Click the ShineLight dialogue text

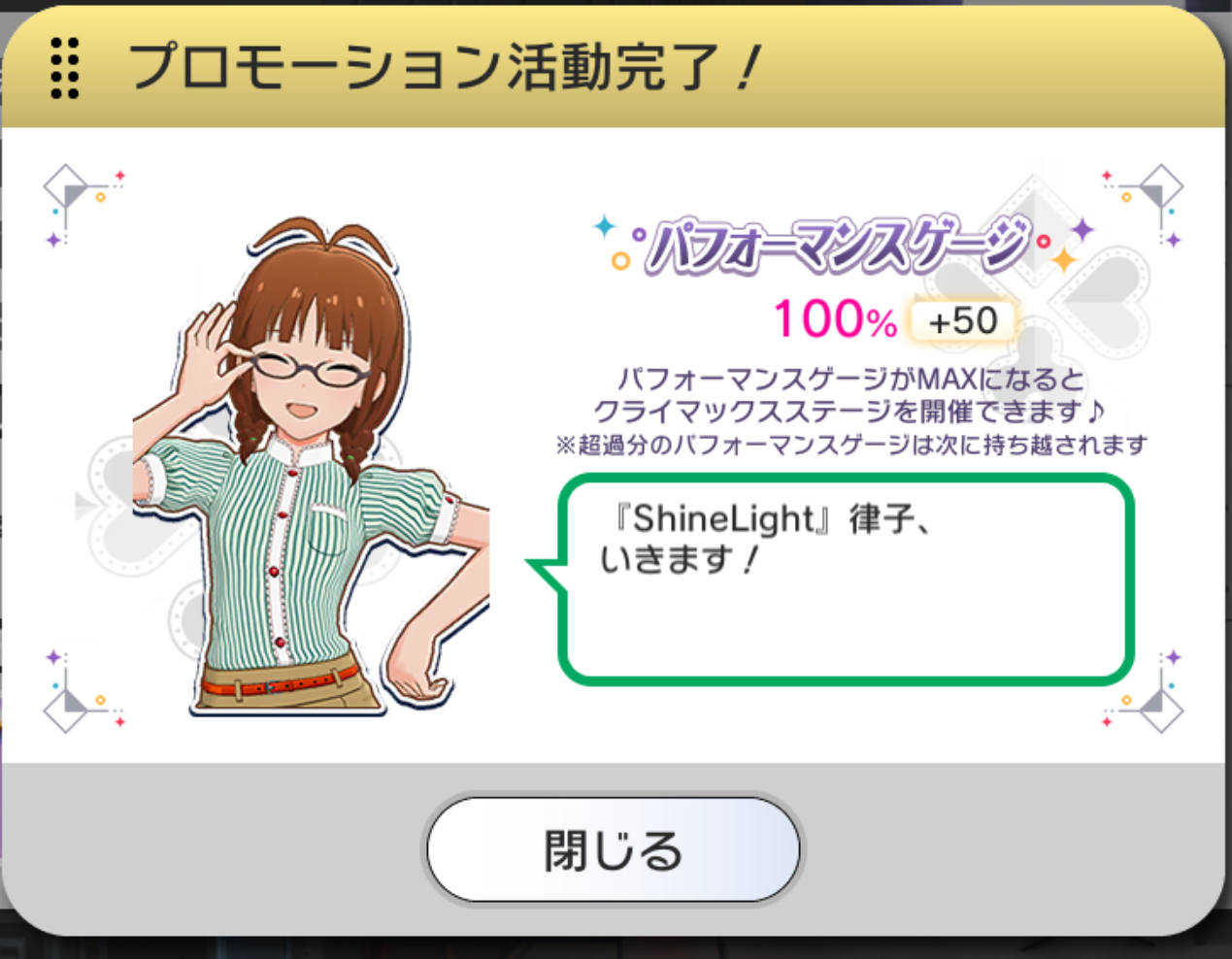(766, 539)
